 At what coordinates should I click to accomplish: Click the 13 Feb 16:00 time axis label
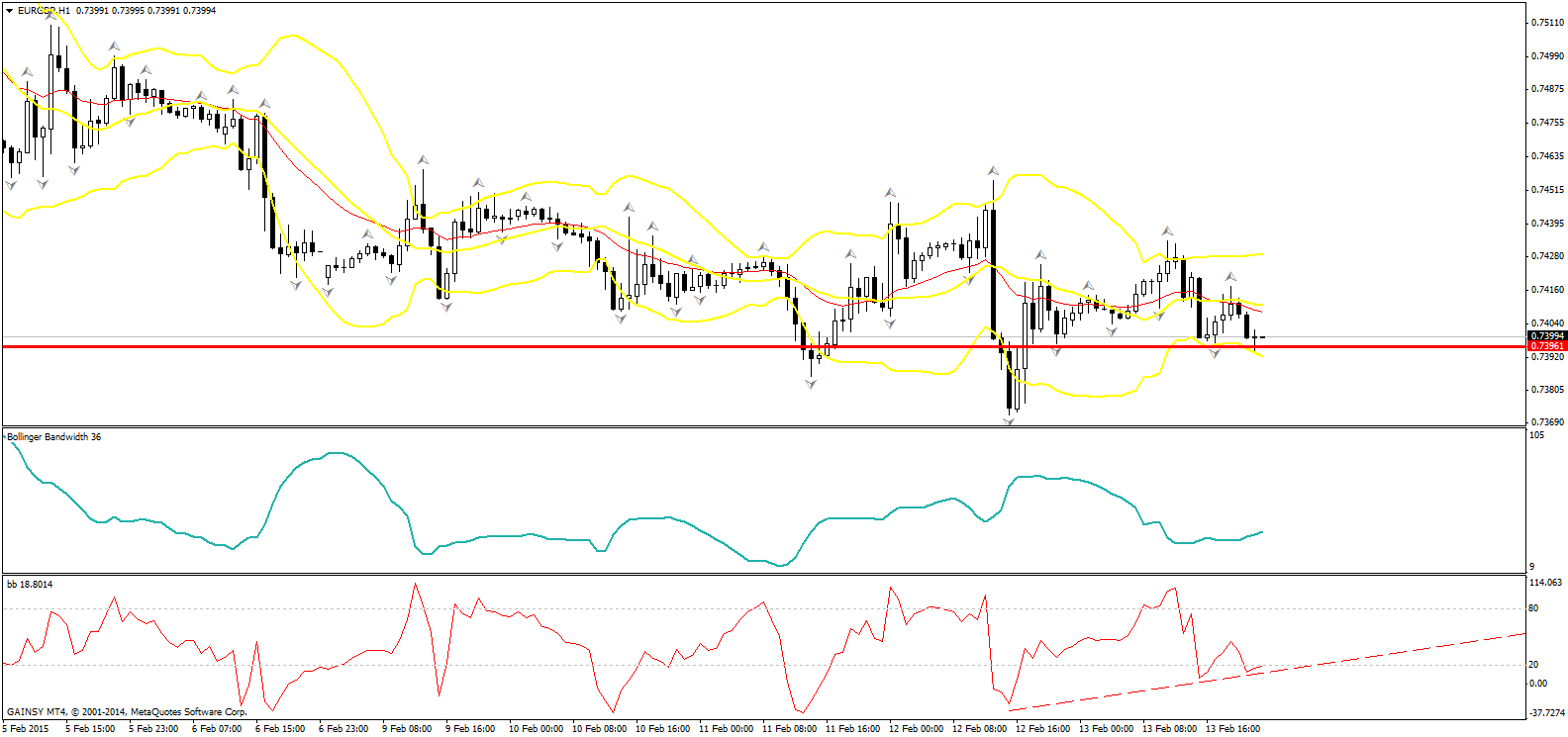tap(1232, 729)
